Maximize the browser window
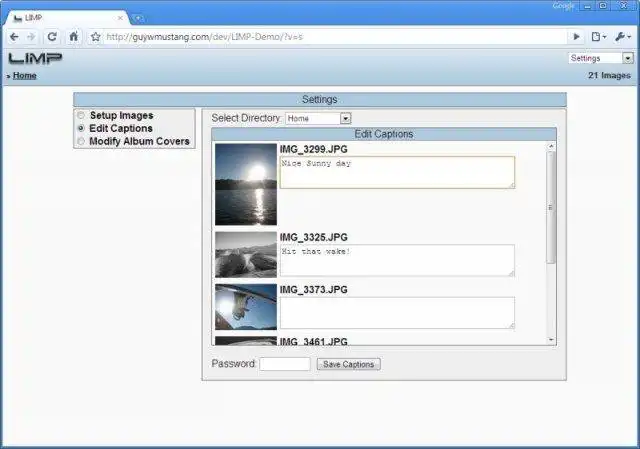 [x=603, y=6]
